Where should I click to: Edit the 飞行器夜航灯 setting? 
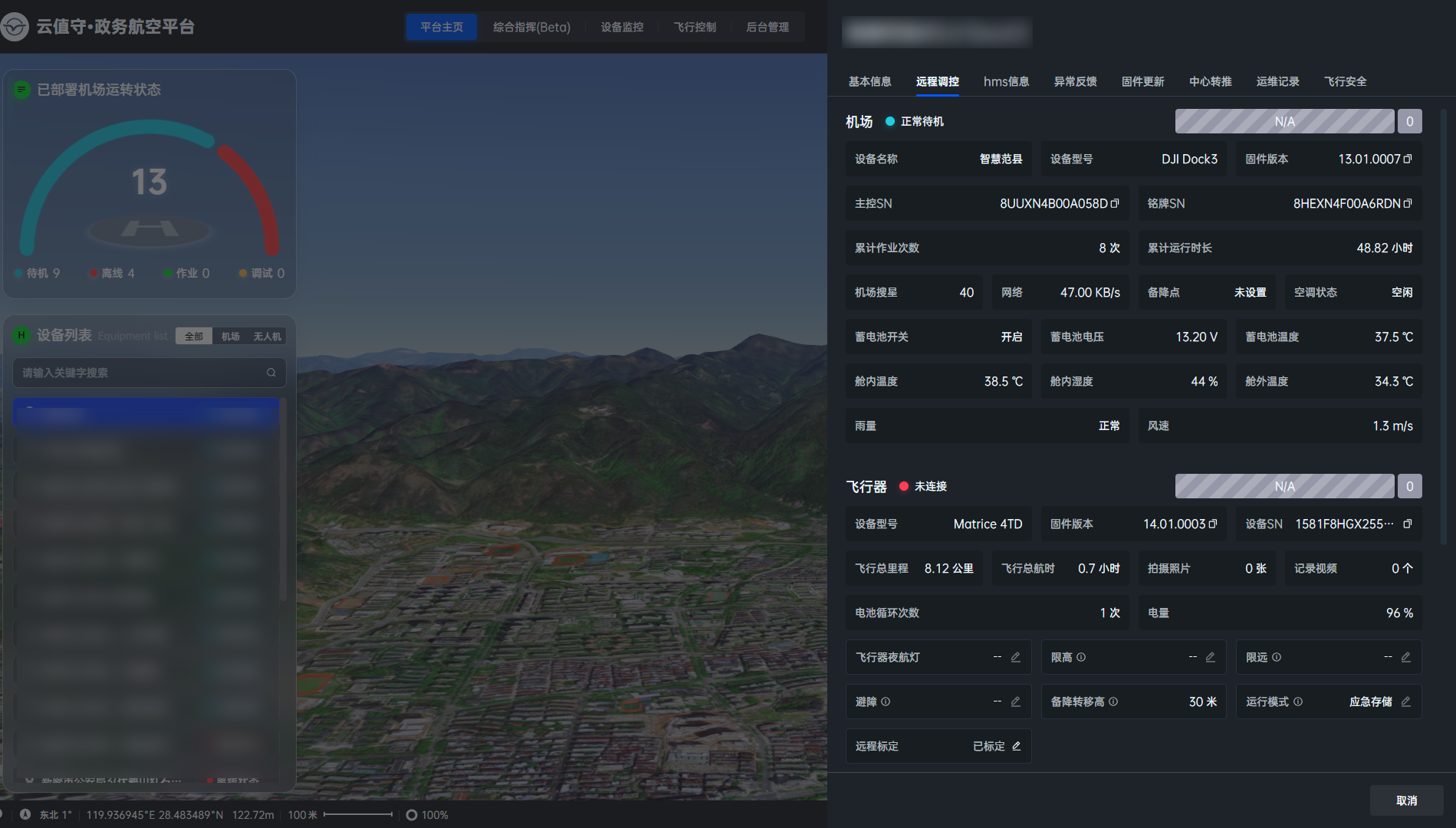(x=1016, y=658)
